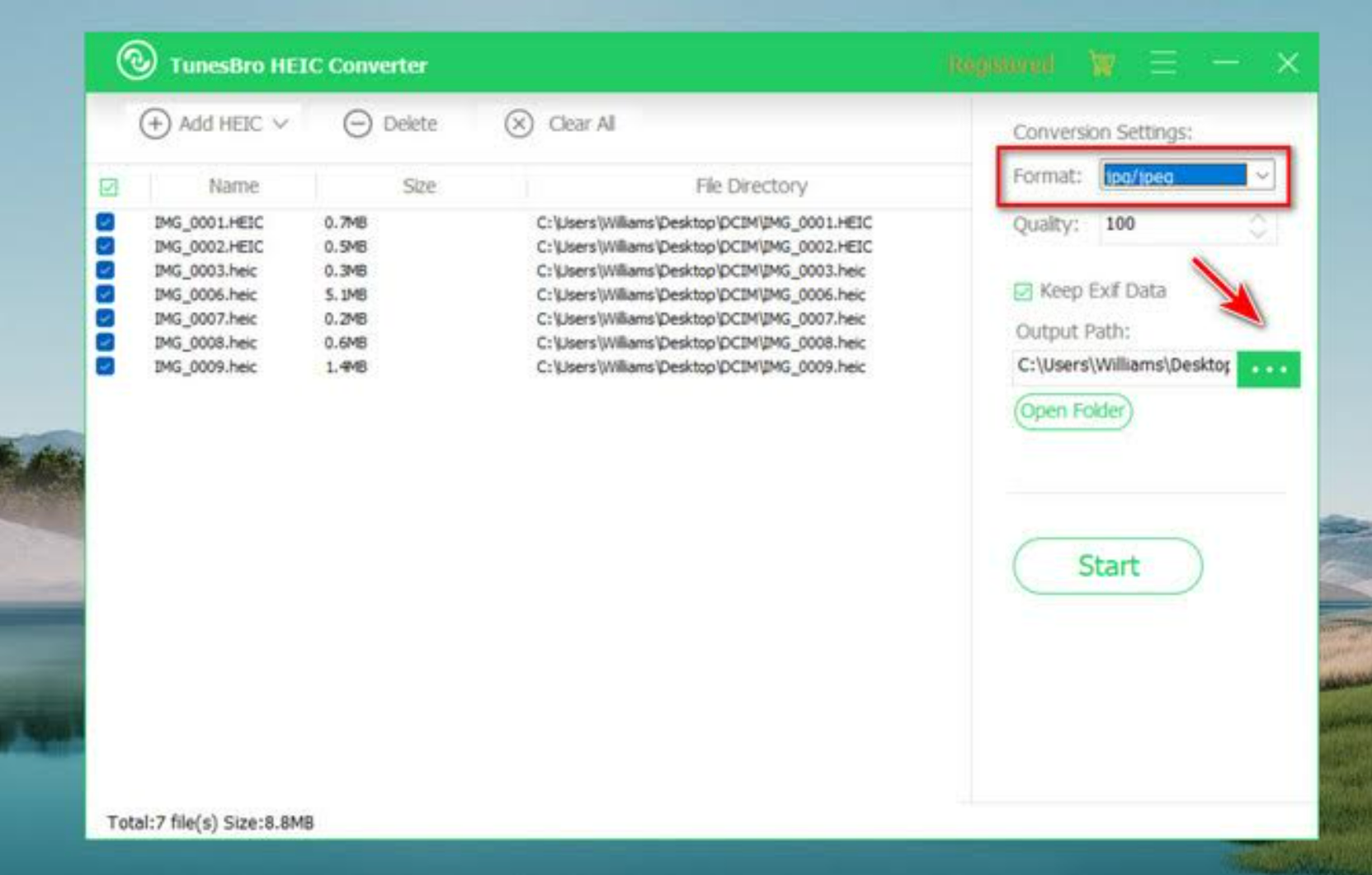Expand the Add HEIC dropdown arrow
This screenshot has width=1372, height=875.
[x=281, y=124]
